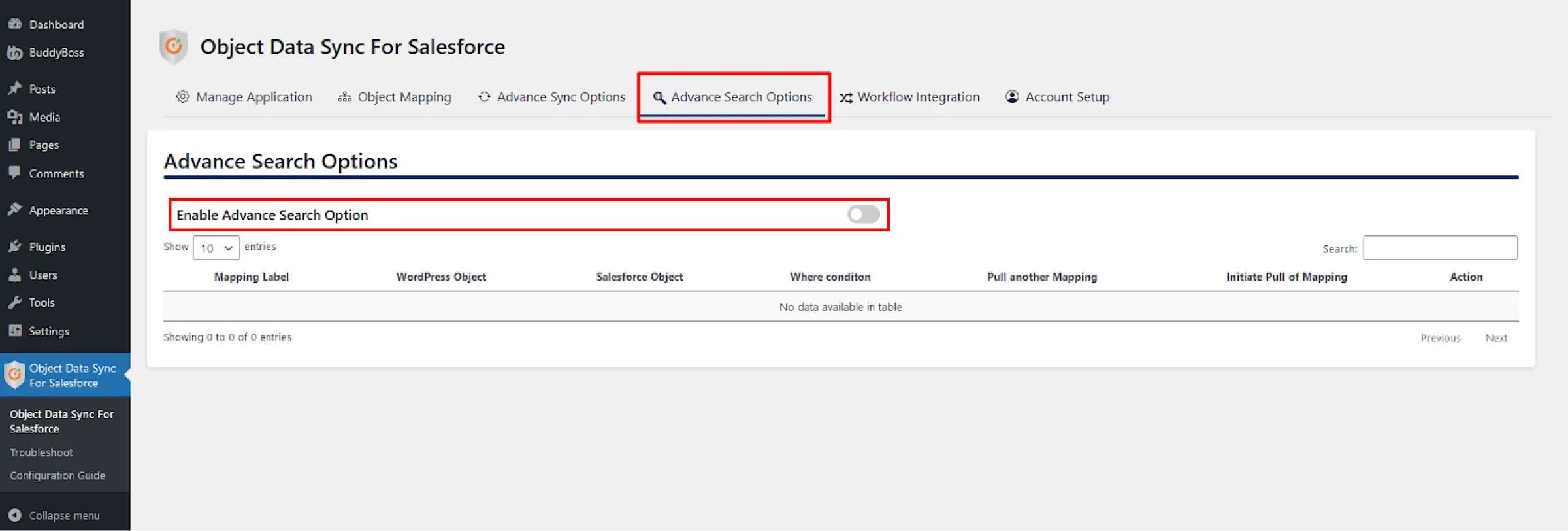Click the Users person icon
This screenshot has height=531, width=1568.
pos(14,275)
